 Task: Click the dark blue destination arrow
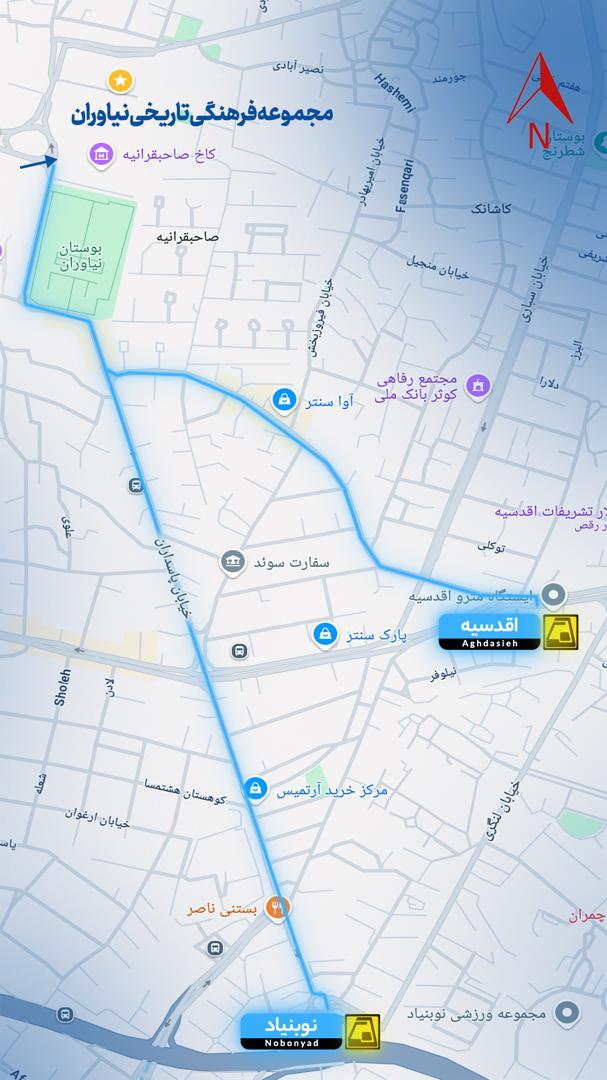tap(39, 163)
